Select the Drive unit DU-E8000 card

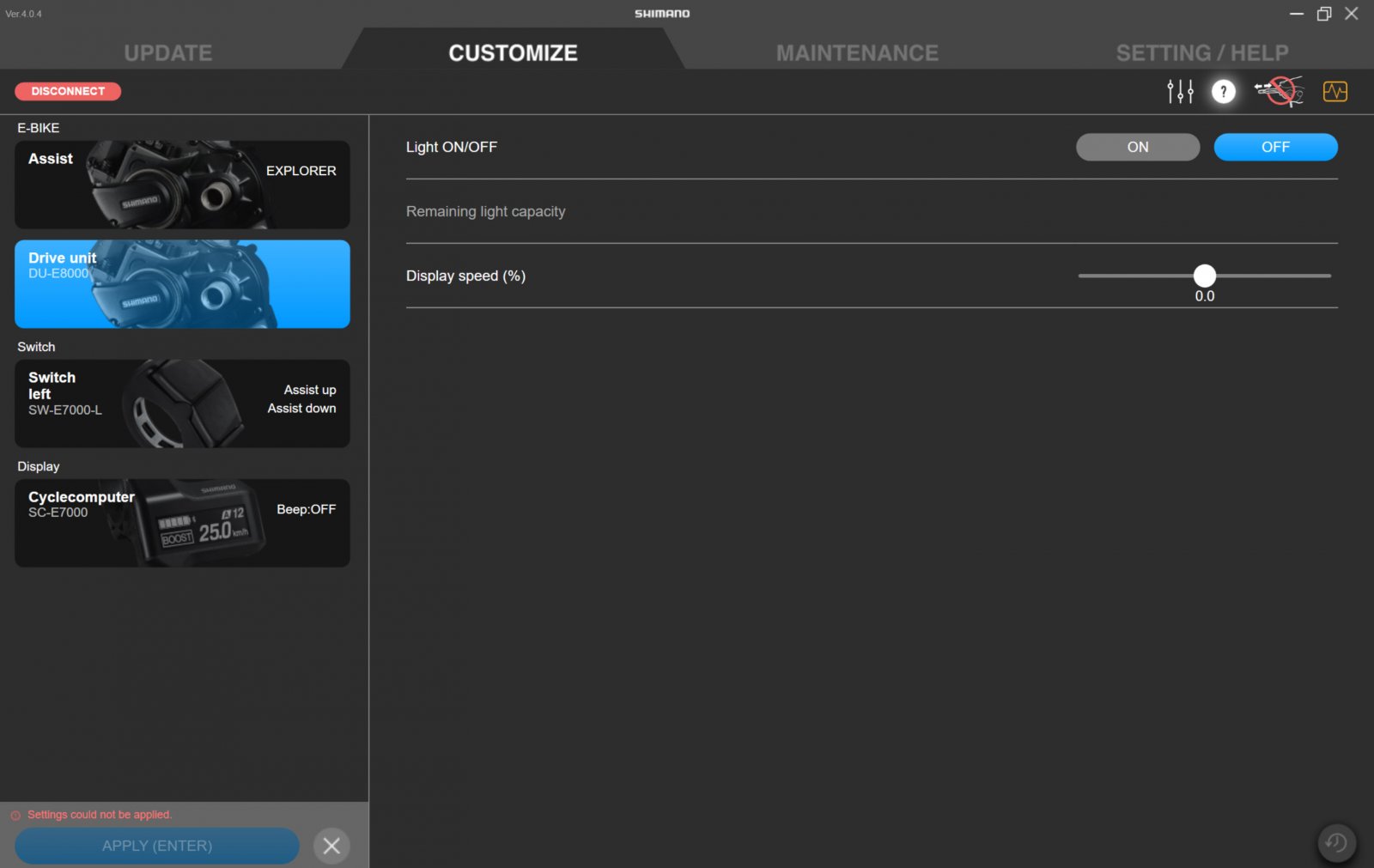(x=182, y=284)
